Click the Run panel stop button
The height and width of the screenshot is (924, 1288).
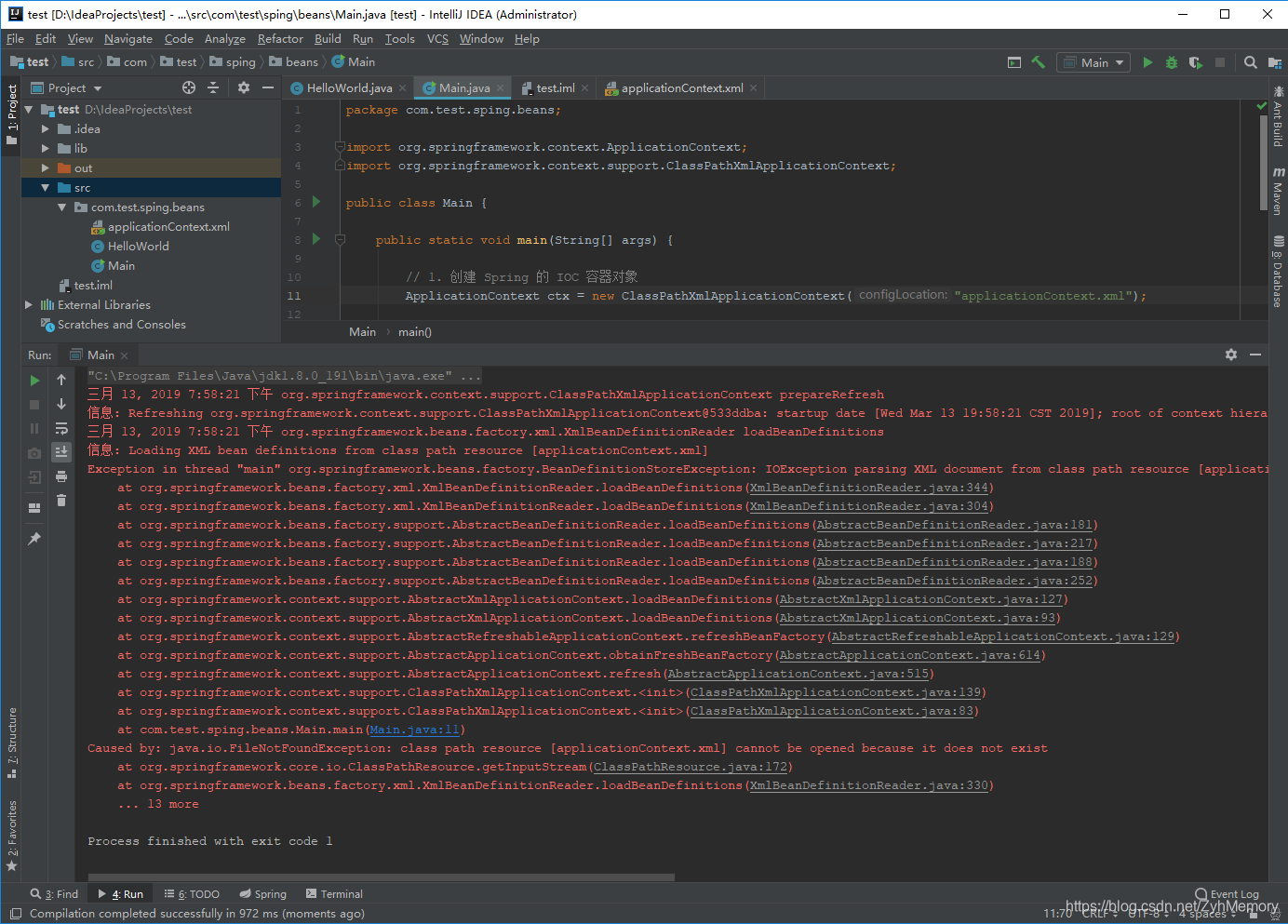[x=34, y=405]
